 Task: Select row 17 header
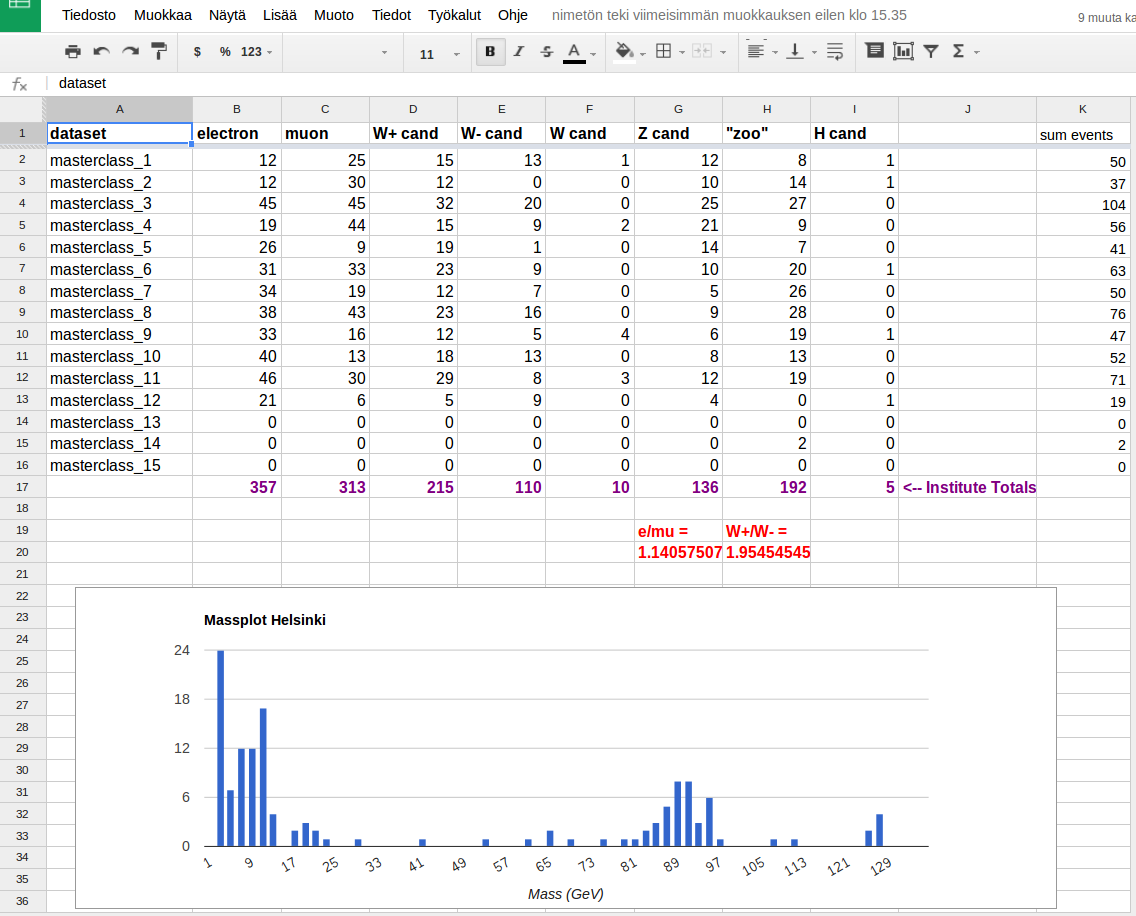[x=22, y=487]
